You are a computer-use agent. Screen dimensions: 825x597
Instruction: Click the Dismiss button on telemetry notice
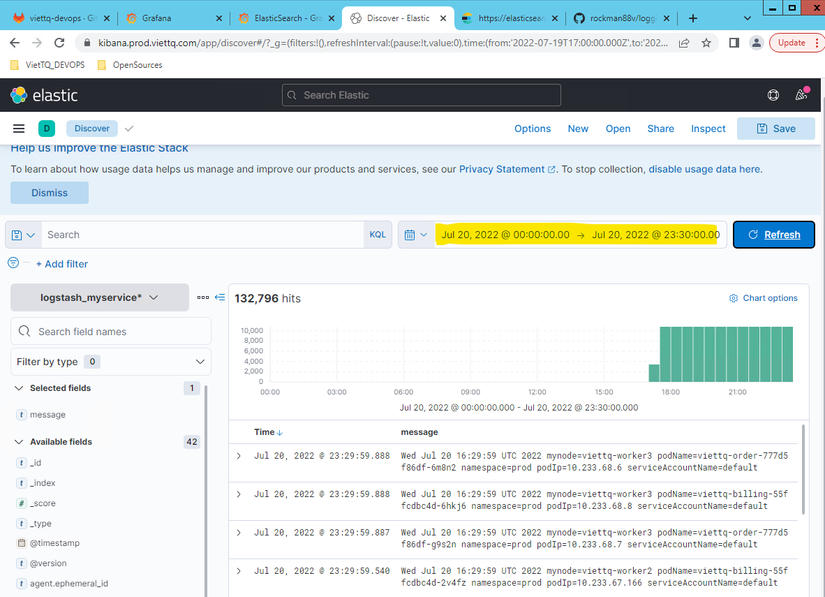49,193
